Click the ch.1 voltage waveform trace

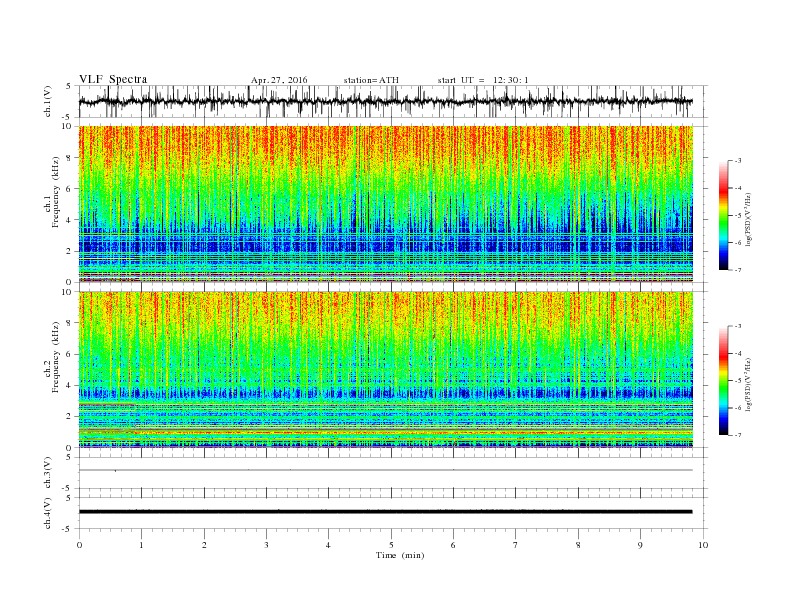point(385,101)
